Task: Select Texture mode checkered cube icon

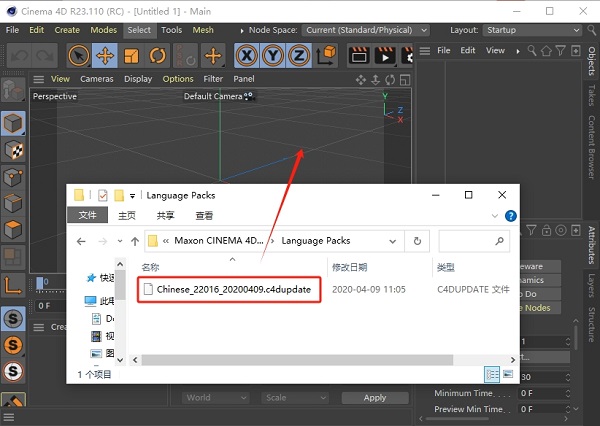Action: click(x=13, y=150)
